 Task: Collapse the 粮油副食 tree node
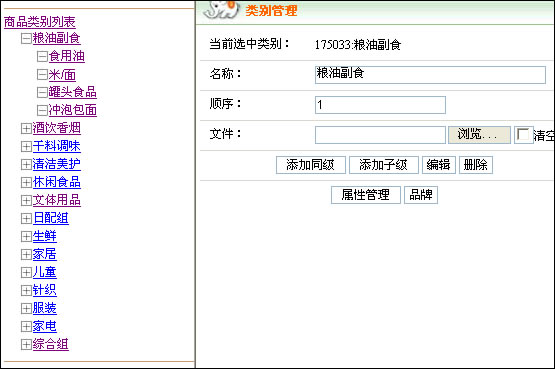[x=26, y=38]
